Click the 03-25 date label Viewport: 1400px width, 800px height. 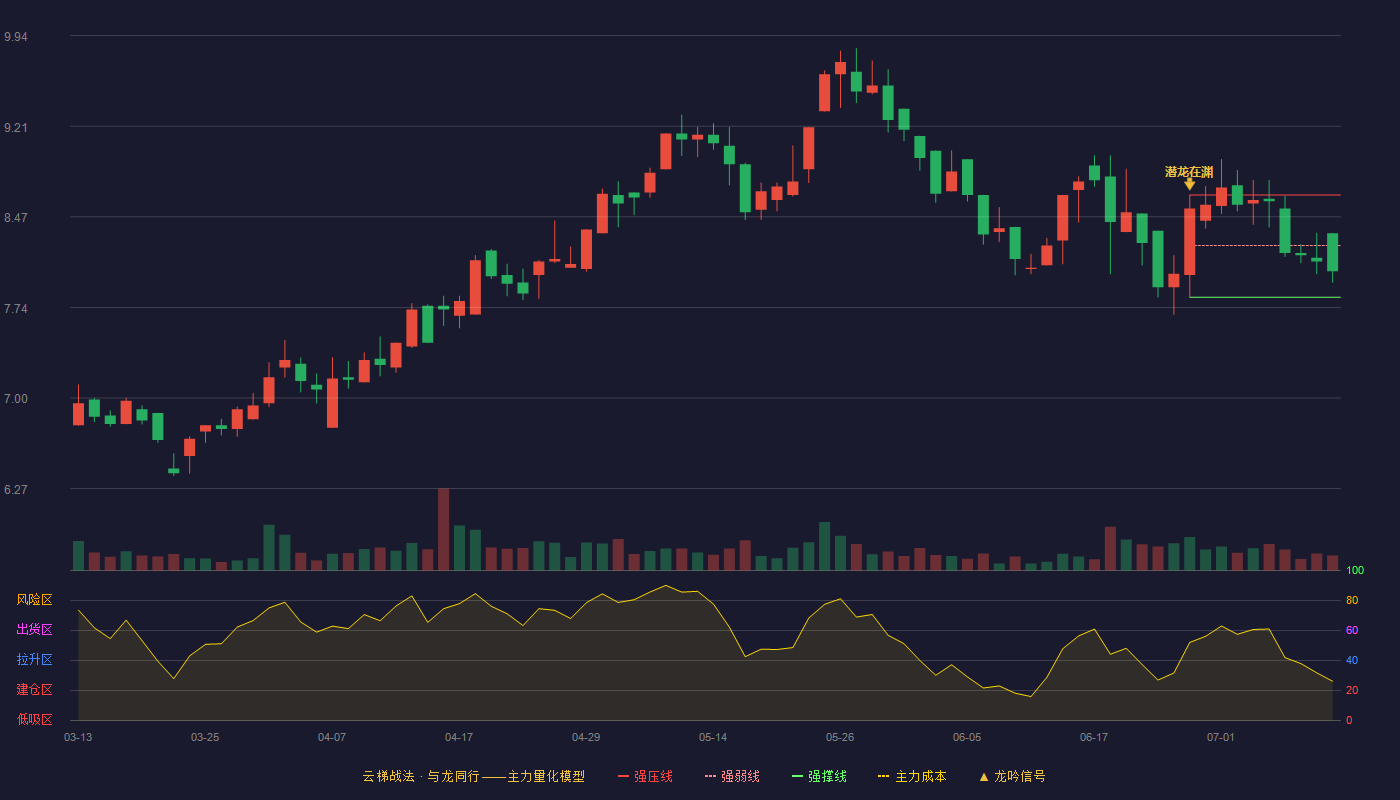tap(205, 737)
